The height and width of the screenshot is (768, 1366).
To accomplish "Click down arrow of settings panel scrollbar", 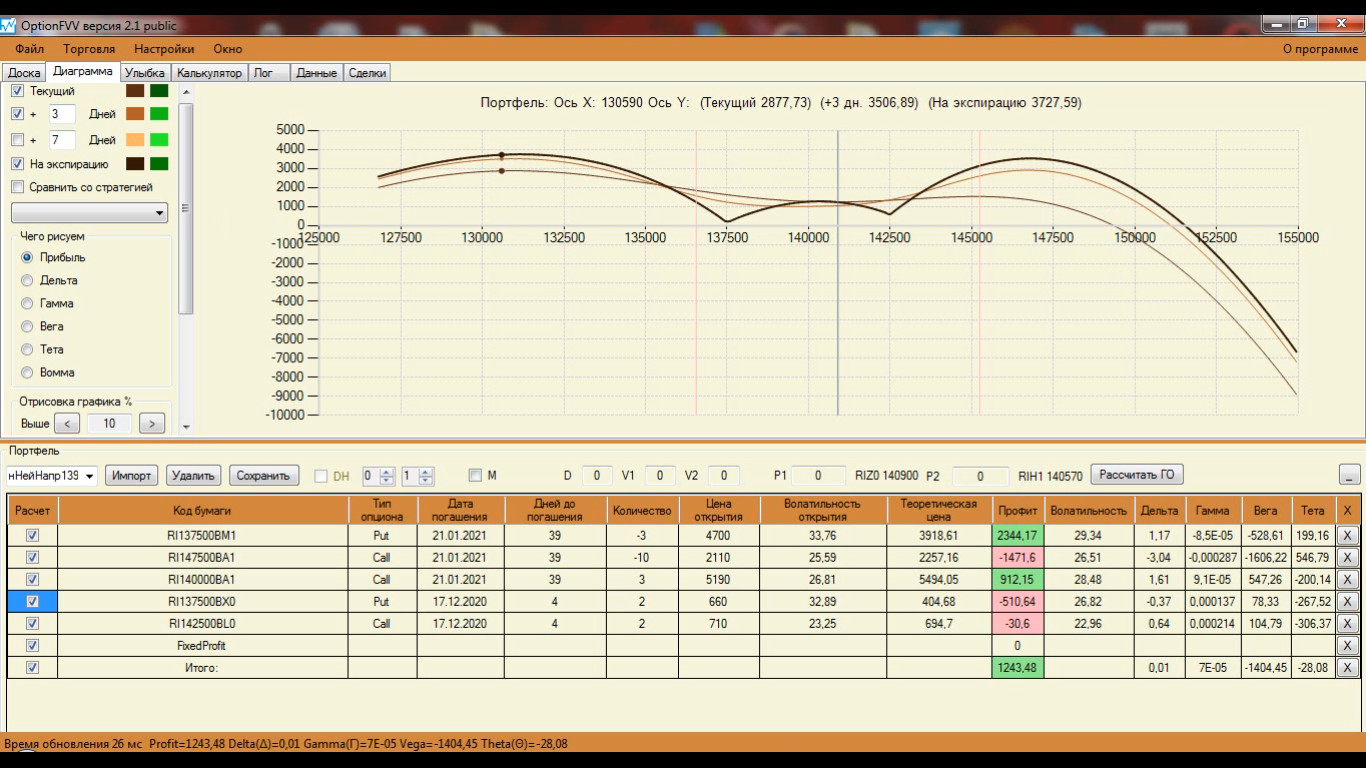I will (x=185, y=427).
